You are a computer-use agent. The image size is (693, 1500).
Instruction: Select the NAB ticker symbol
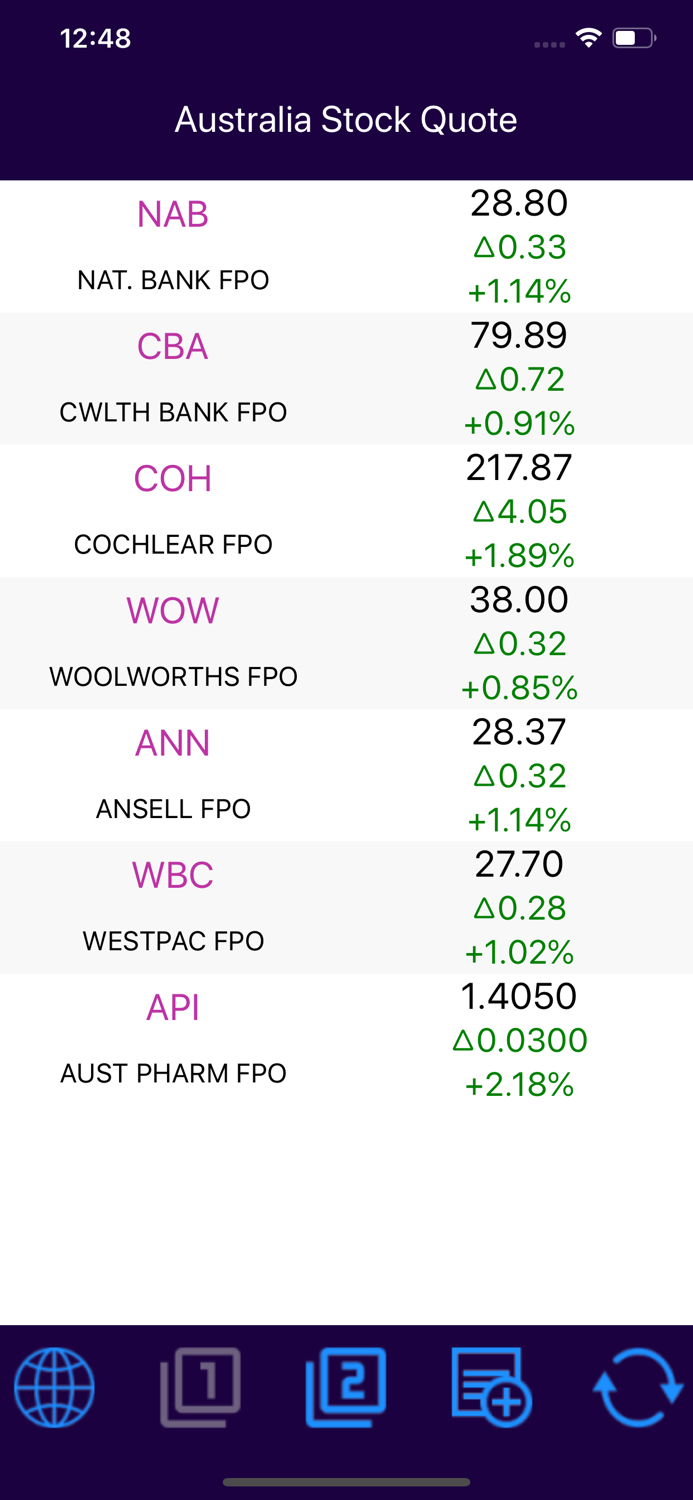click(172, 214)
